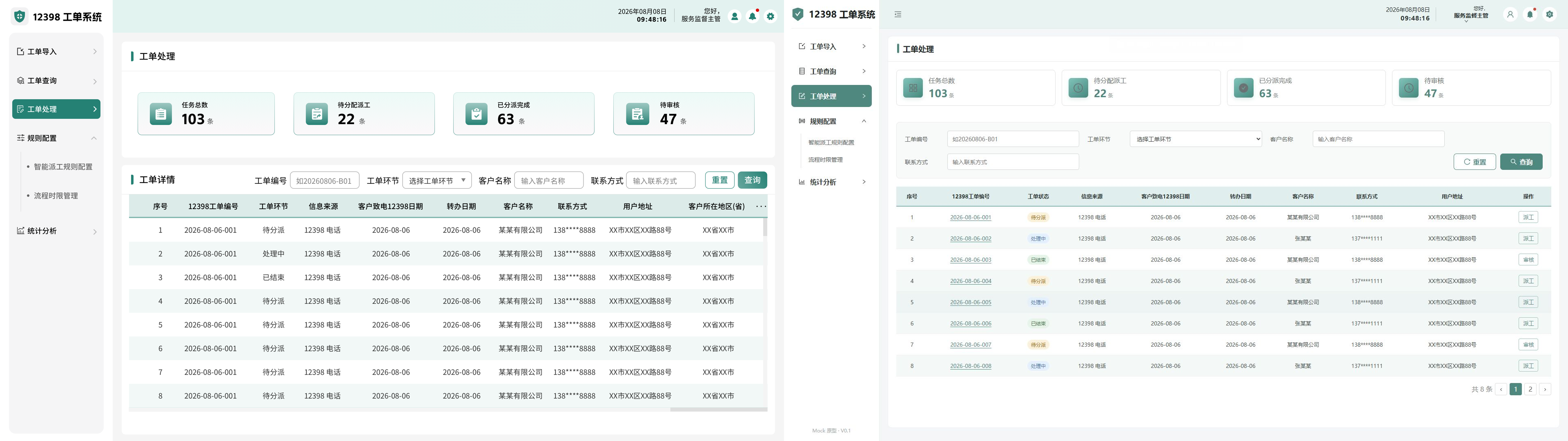
Task: Collapse the sidebar with the fold icon in right view
Action: tap(898, 14)
